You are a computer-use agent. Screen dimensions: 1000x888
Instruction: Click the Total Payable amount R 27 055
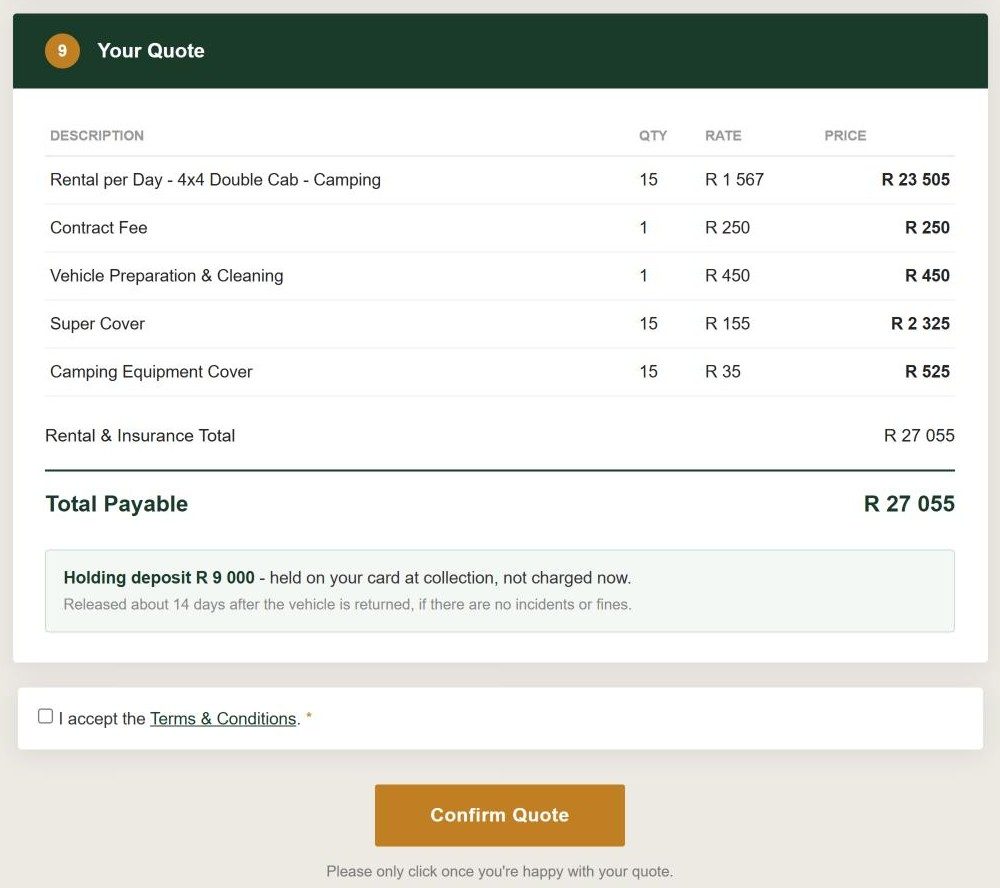pos(909,504)
